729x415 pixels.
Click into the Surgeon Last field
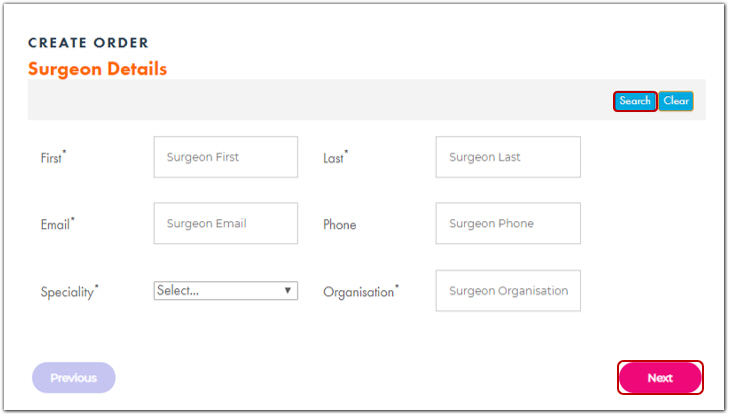point(508,157)
